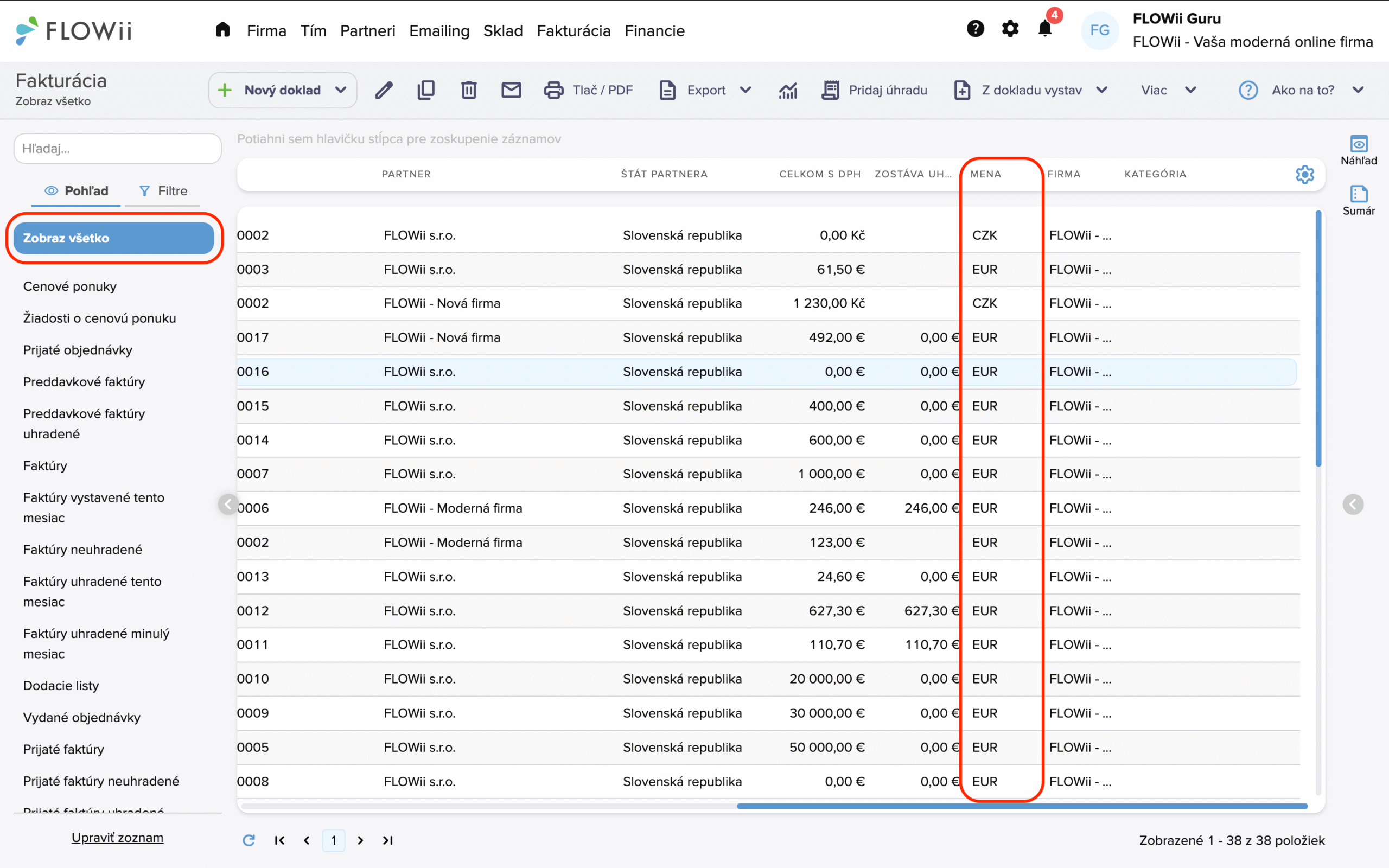This screenshot has width=1389, height=868.
Task: Collapse the left sidebar with arrow handle
Action: [x=228, y=505]
